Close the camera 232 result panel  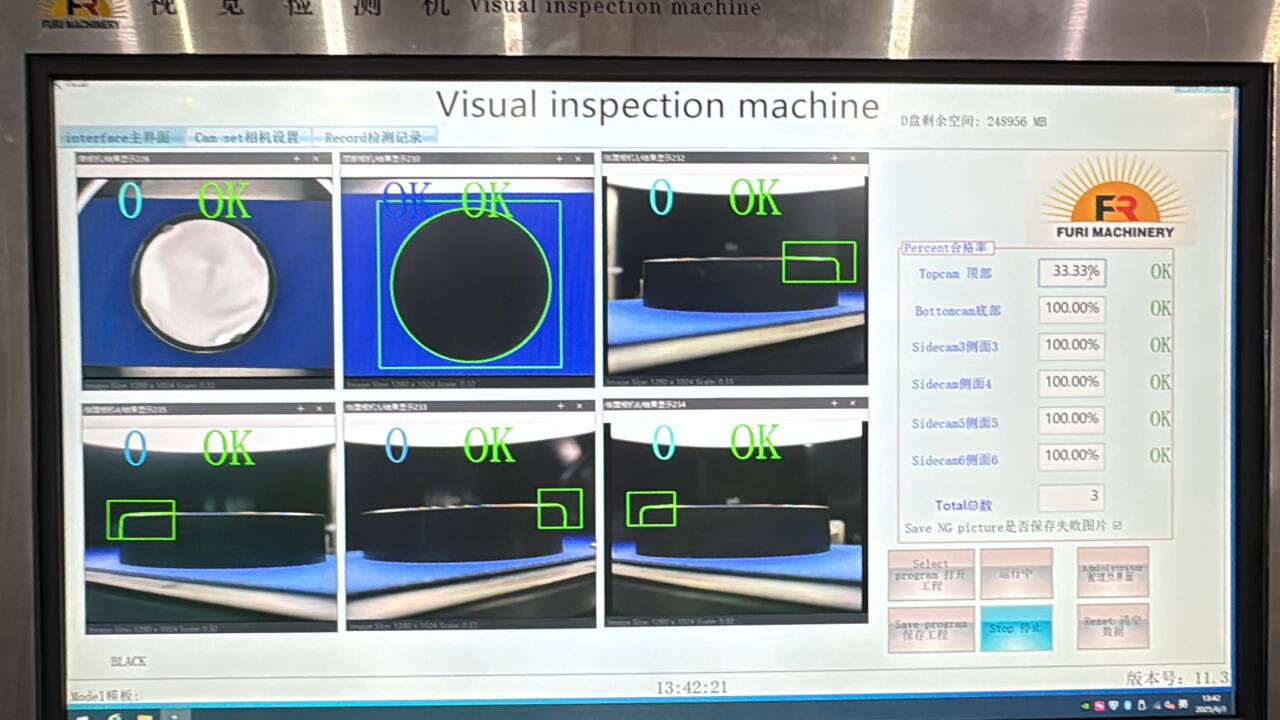point(854,158)
